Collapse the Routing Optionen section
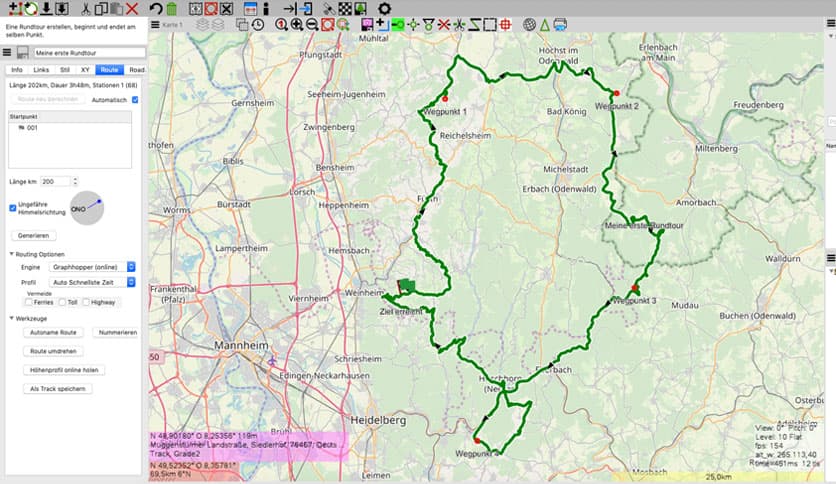Image resolution: width=836 pixels, height=484 pixels. (x=12, y=254)
